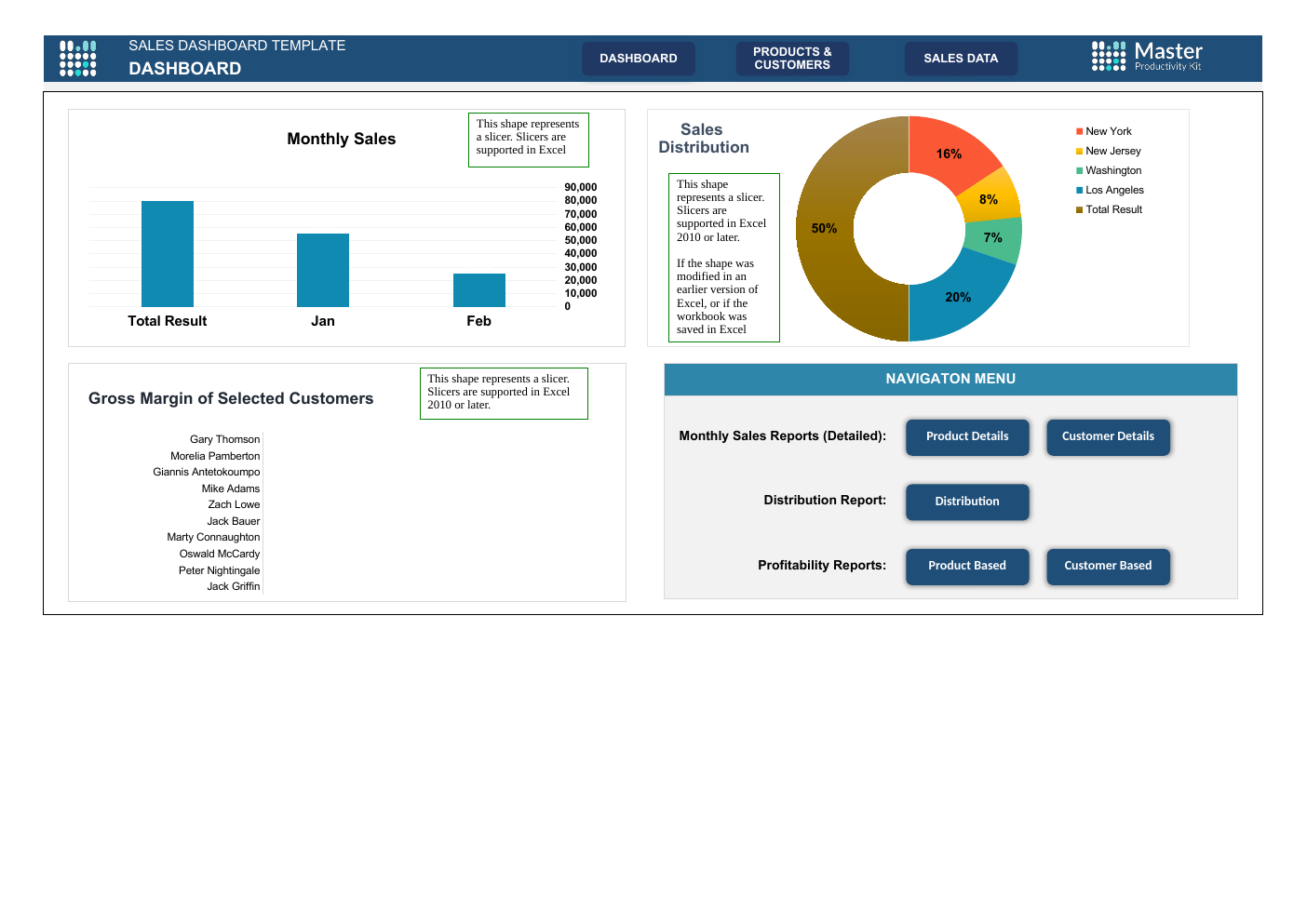This screenshot has width=1307, height=924.
Task: Open the Customer Details report
Action: click(x=1108, y=436)
